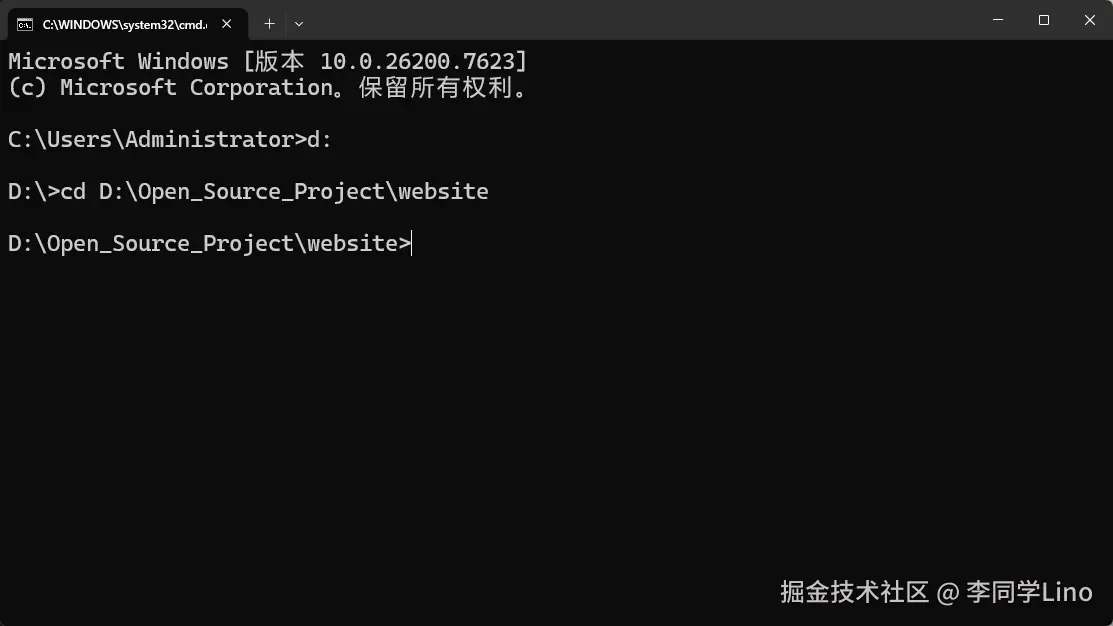Viewport: 1113px width, 626px height.
Task: Maximize the terminal window
Action: pos(1043,20)
